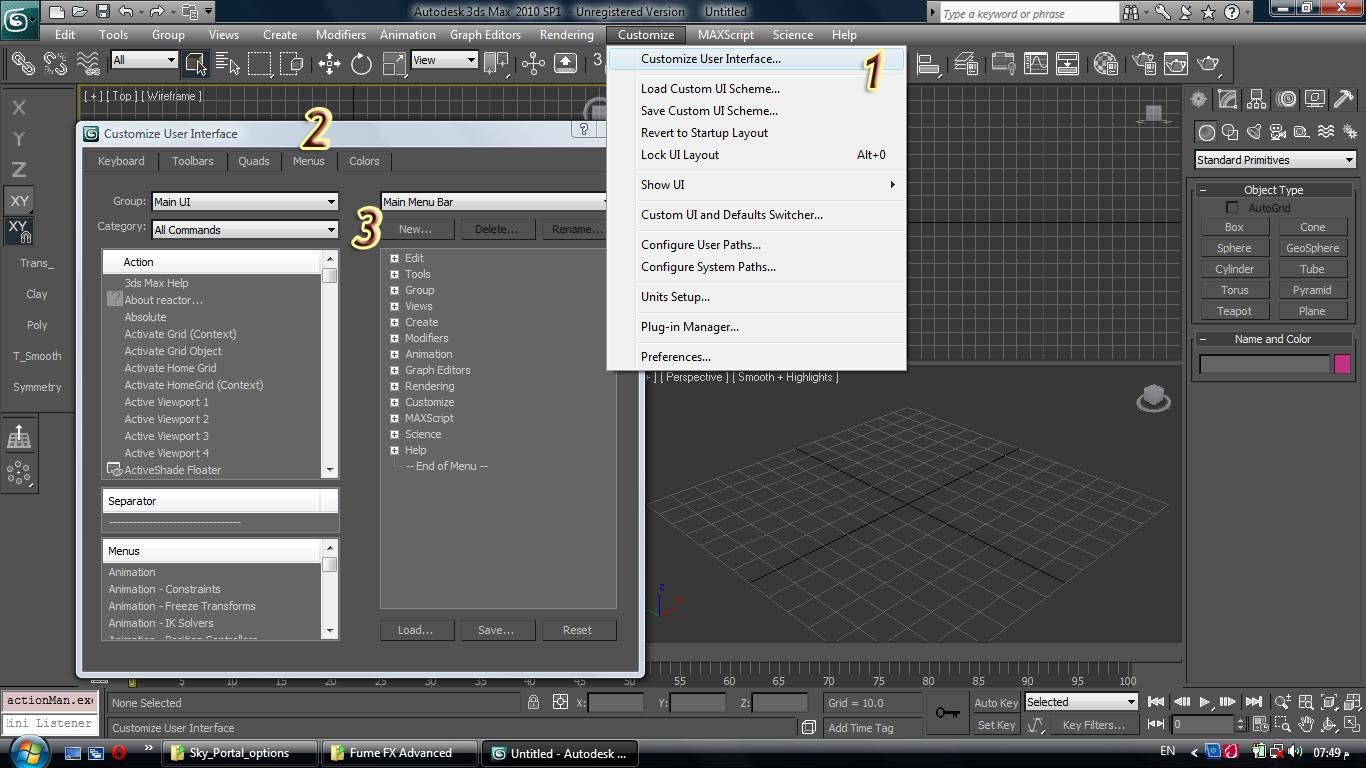Click the Select and Scale tool
Viewport: 1366px width, 768px height.
click(x=394, y=63)
